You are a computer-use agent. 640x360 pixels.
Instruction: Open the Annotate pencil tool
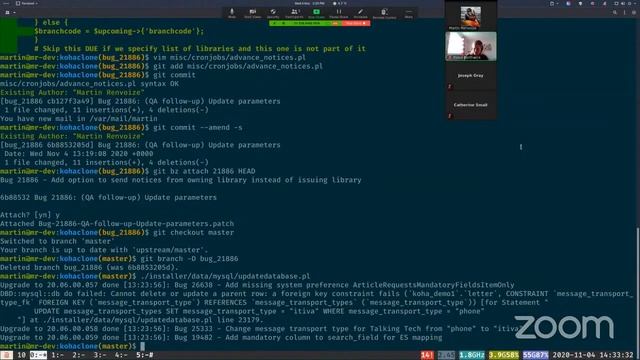point(360,13)
